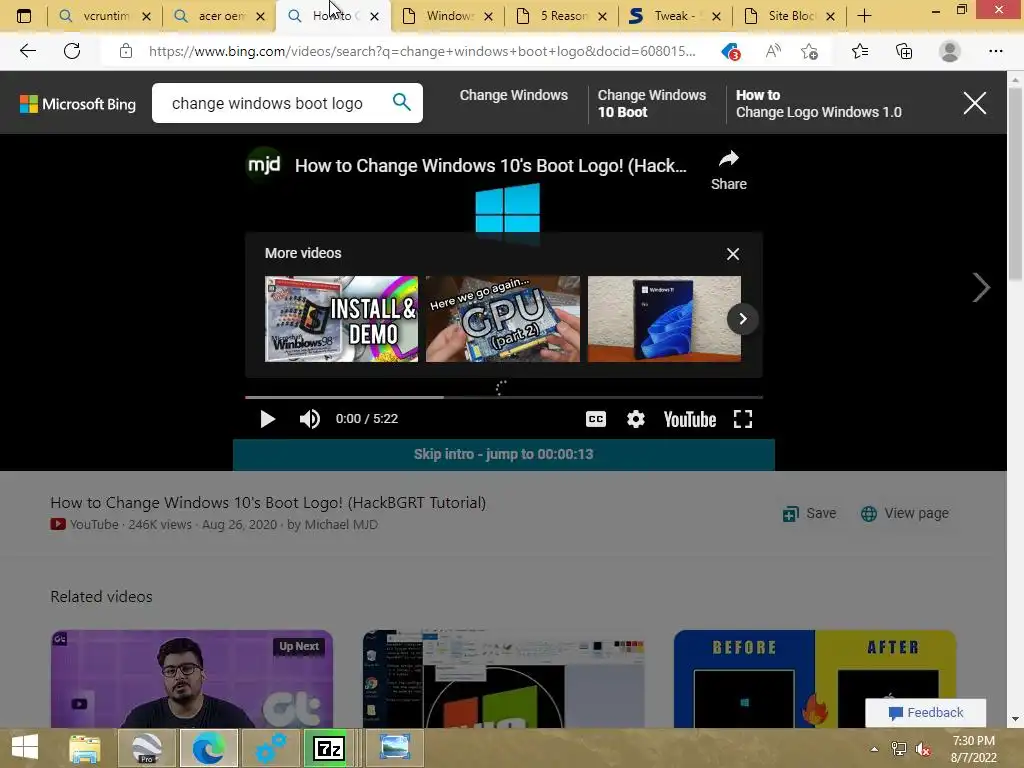Close the Bing video viewer overlay

pyautogui.click(x=974, y=103)
